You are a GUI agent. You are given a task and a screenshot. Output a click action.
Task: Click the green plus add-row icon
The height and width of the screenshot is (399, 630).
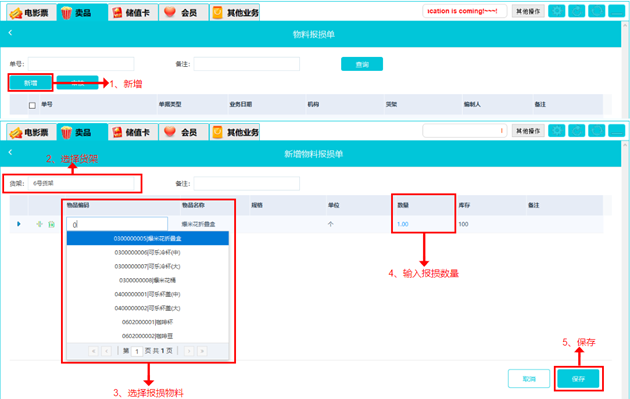(39, 224)
